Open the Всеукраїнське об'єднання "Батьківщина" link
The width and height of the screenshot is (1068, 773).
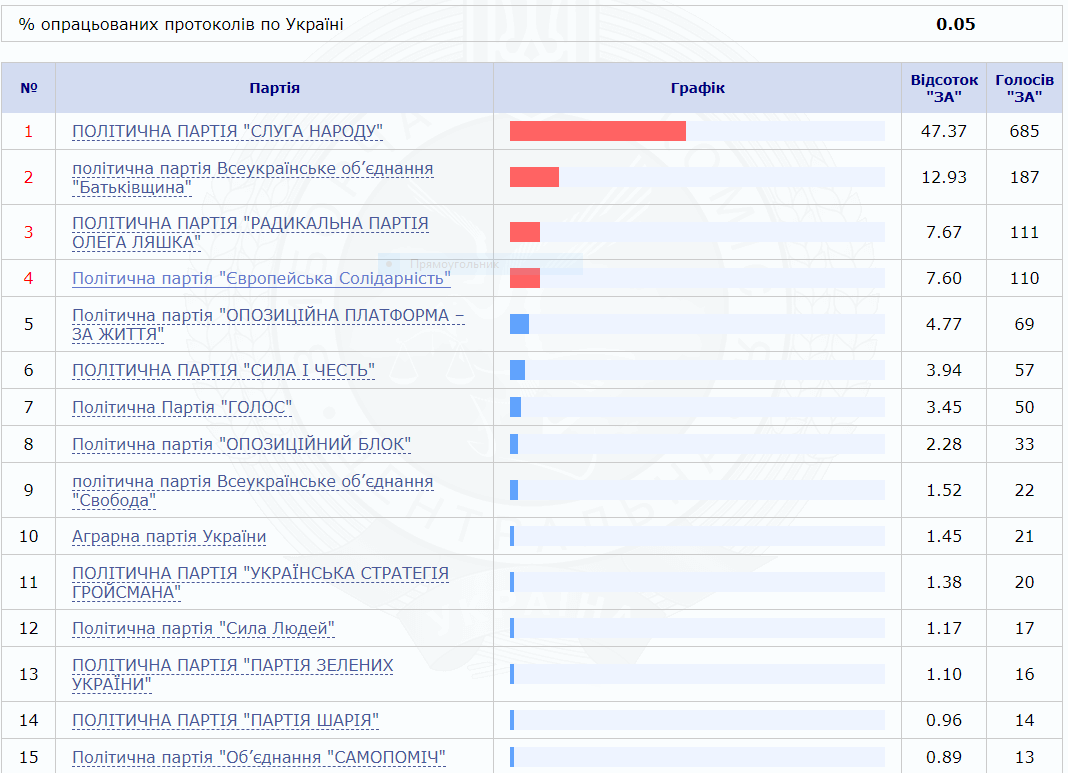(x=252, y=168)
